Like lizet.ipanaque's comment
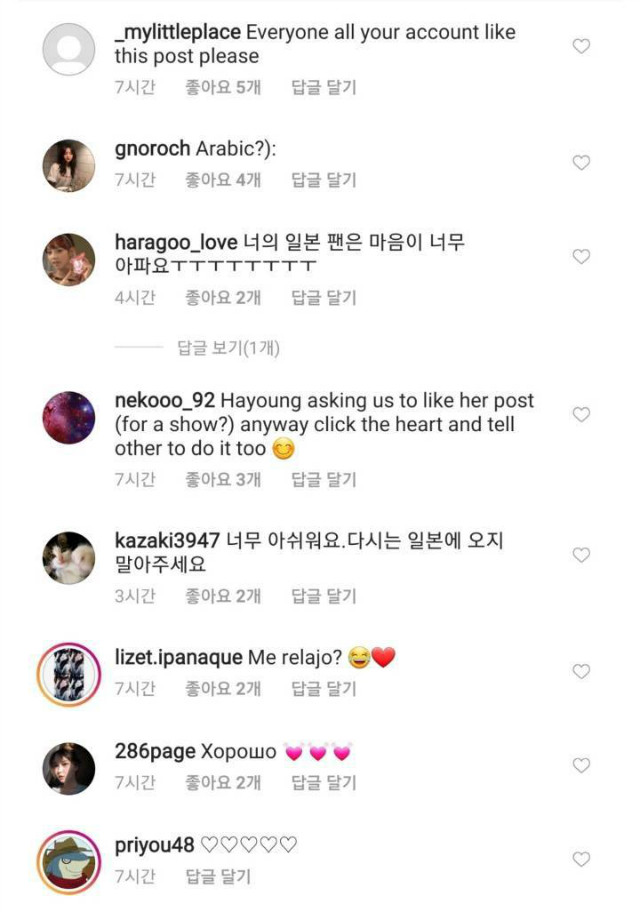Viewport: 640px width, 912px height. click(x=581, y=671)
